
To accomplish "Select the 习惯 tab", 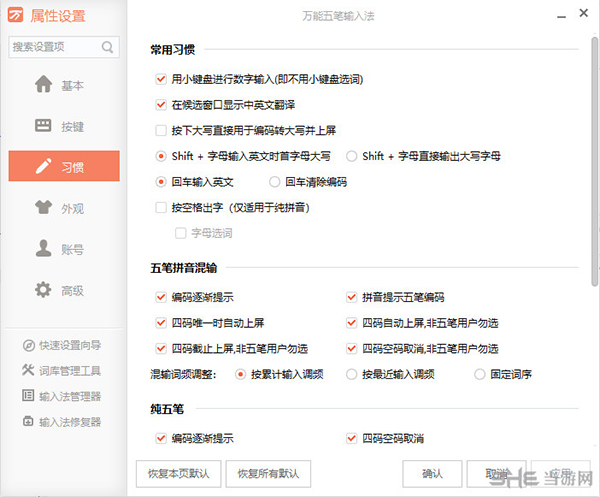I will pos(64,166).
